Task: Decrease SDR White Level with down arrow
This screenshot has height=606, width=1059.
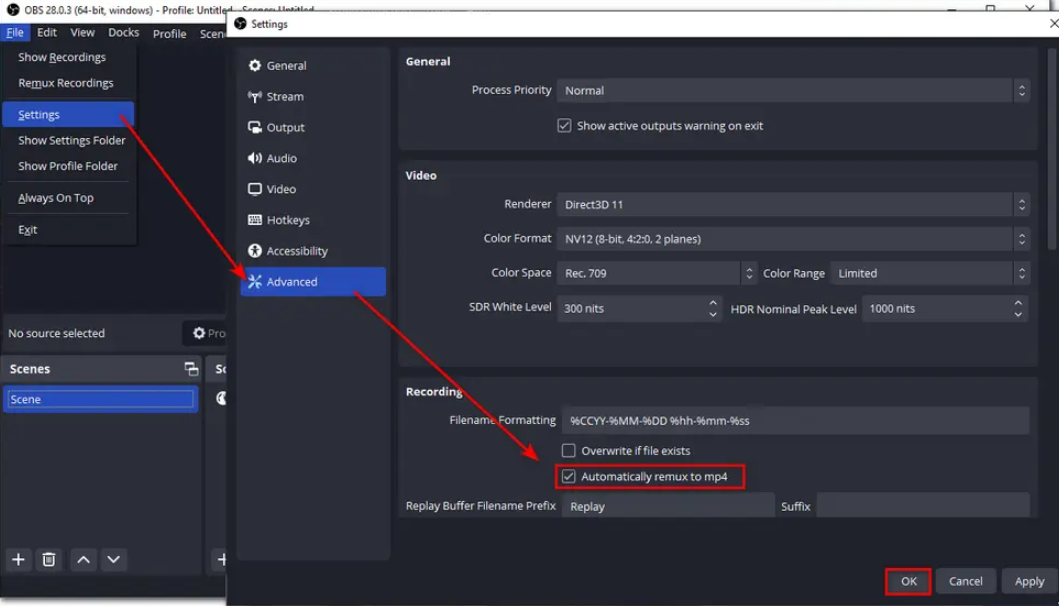Action: pyautogui.click(x=713, y=314)
